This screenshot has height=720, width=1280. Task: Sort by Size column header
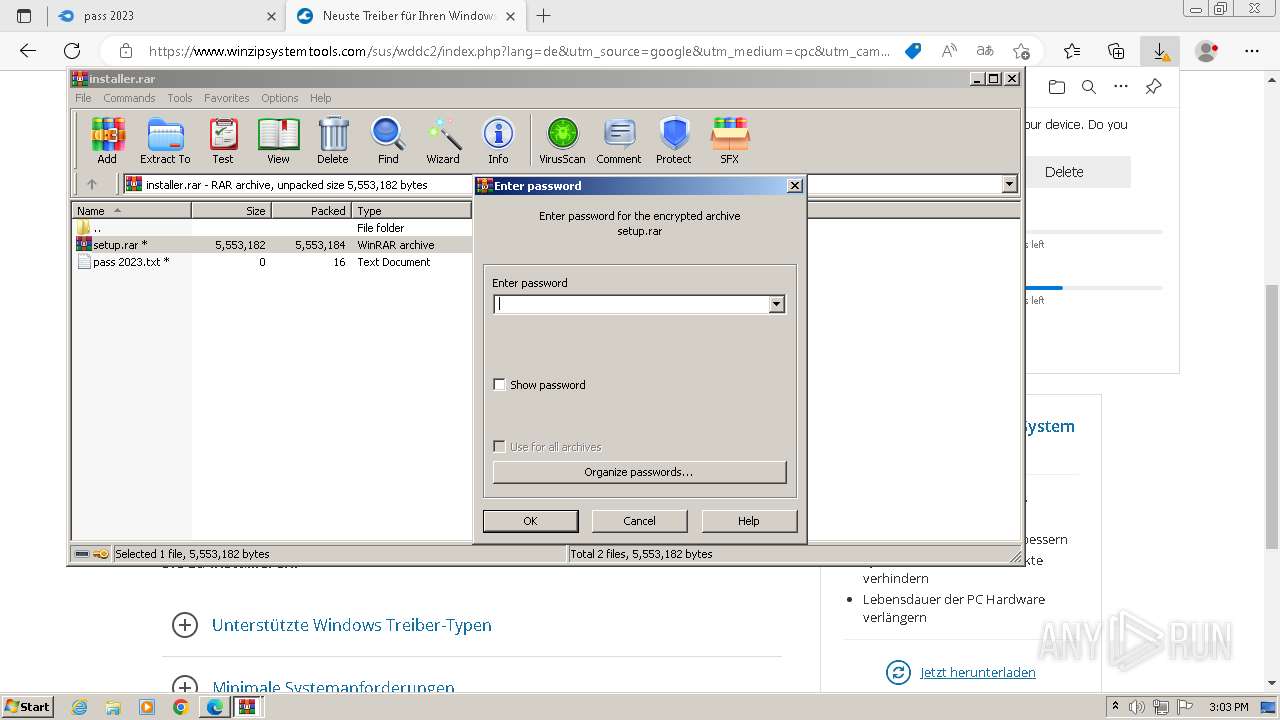(231, 211)
